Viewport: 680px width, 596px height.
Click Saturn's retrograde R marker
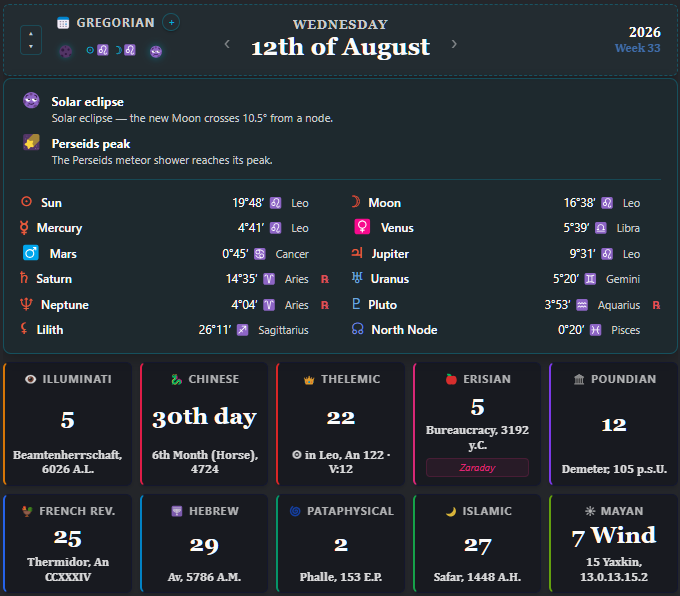pyautogui.click(x=325, y=279)
